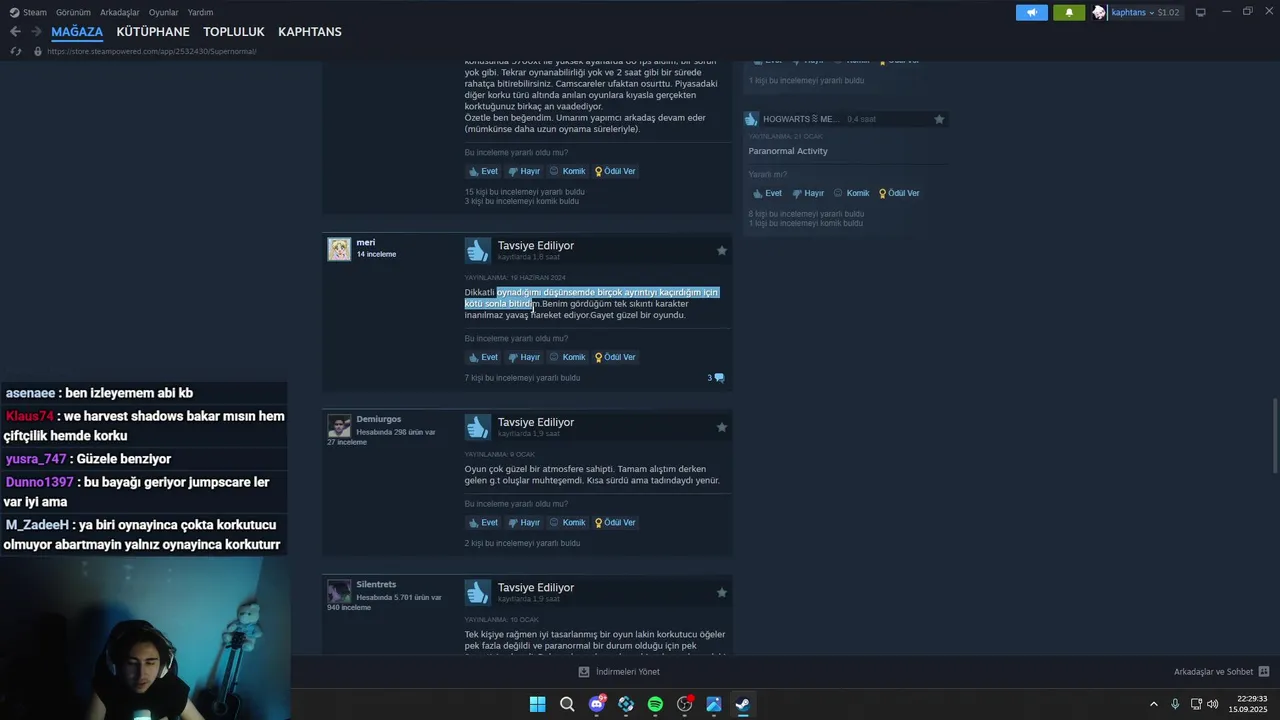This screenshot has width=1280, height=720.
Task: Vote Evet on Demiurgos's review
Action: pos(483,522)
